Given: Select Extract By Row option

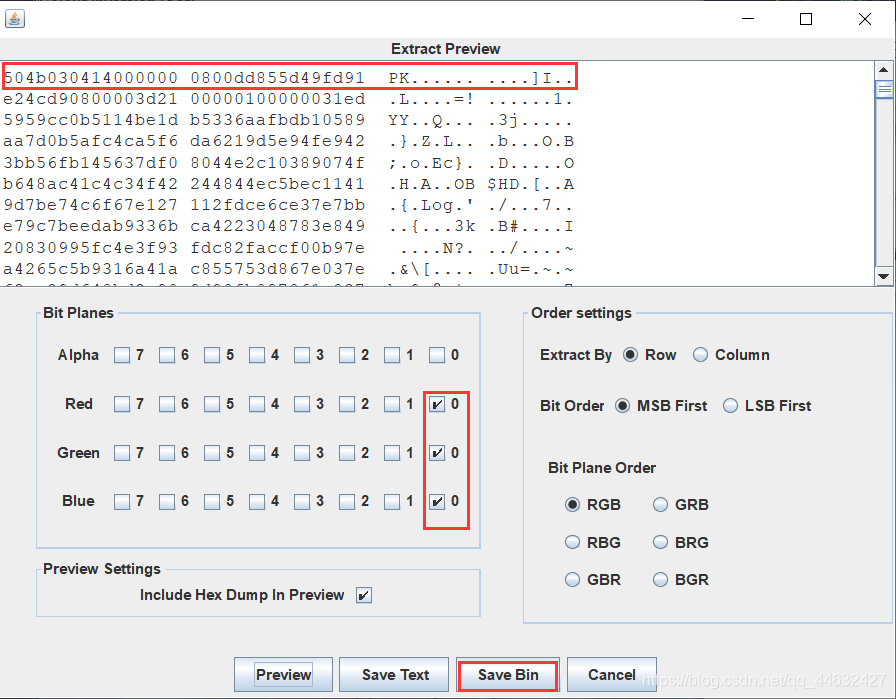Looking at the screenshot, I should point(630,355).
